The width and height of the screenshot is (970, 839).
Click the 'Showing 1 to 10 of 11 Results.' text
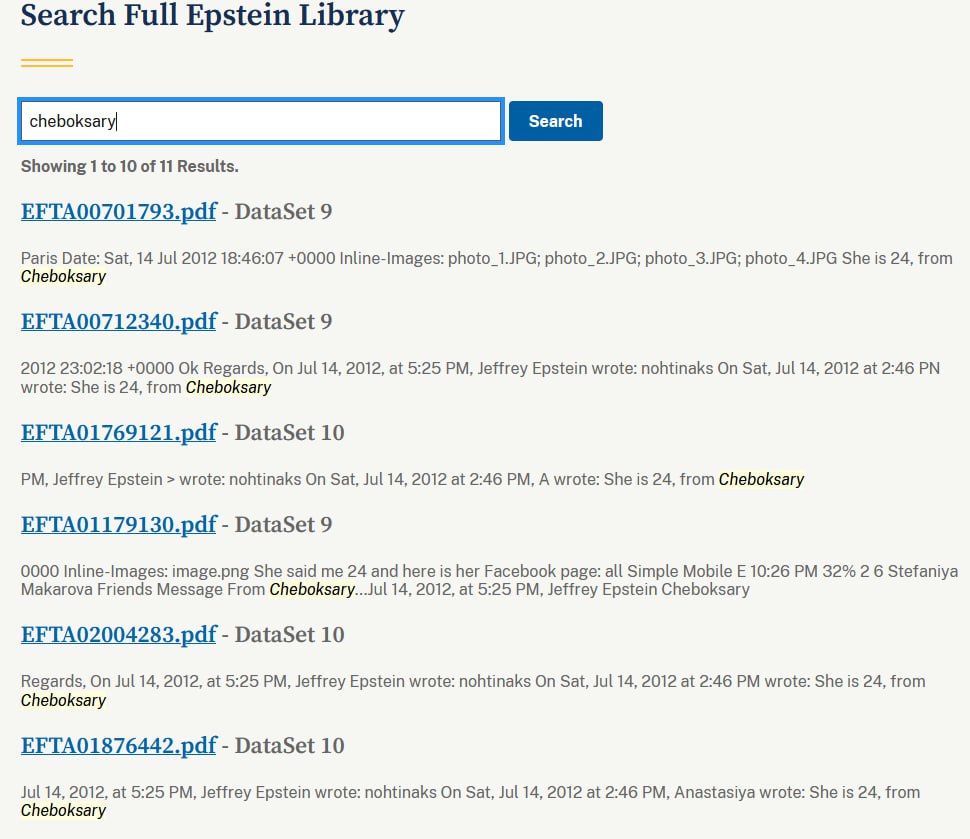(130, 166)
